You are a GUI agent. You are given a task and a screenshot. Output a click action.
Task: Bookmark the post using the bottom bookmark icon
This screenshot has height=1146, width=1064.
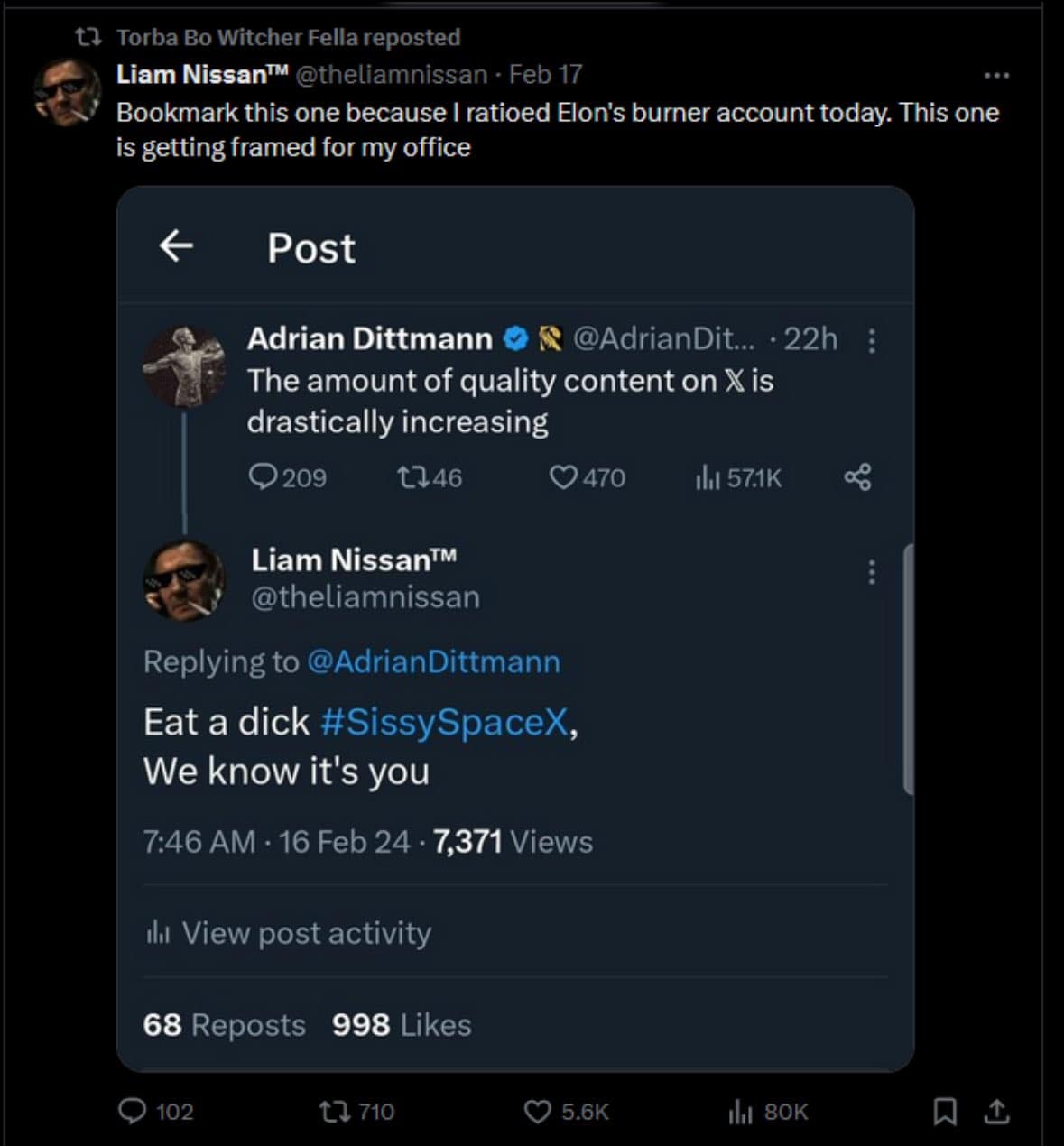pos(946,1113)
